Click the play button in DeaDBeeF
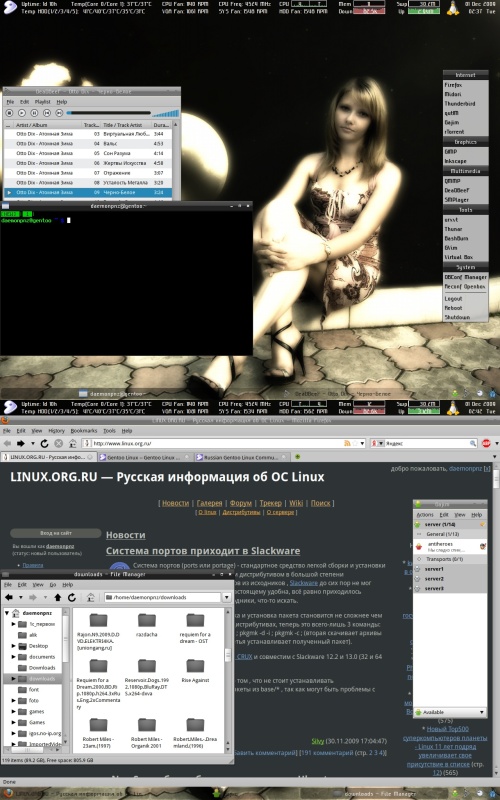 [x=21, y=113]
